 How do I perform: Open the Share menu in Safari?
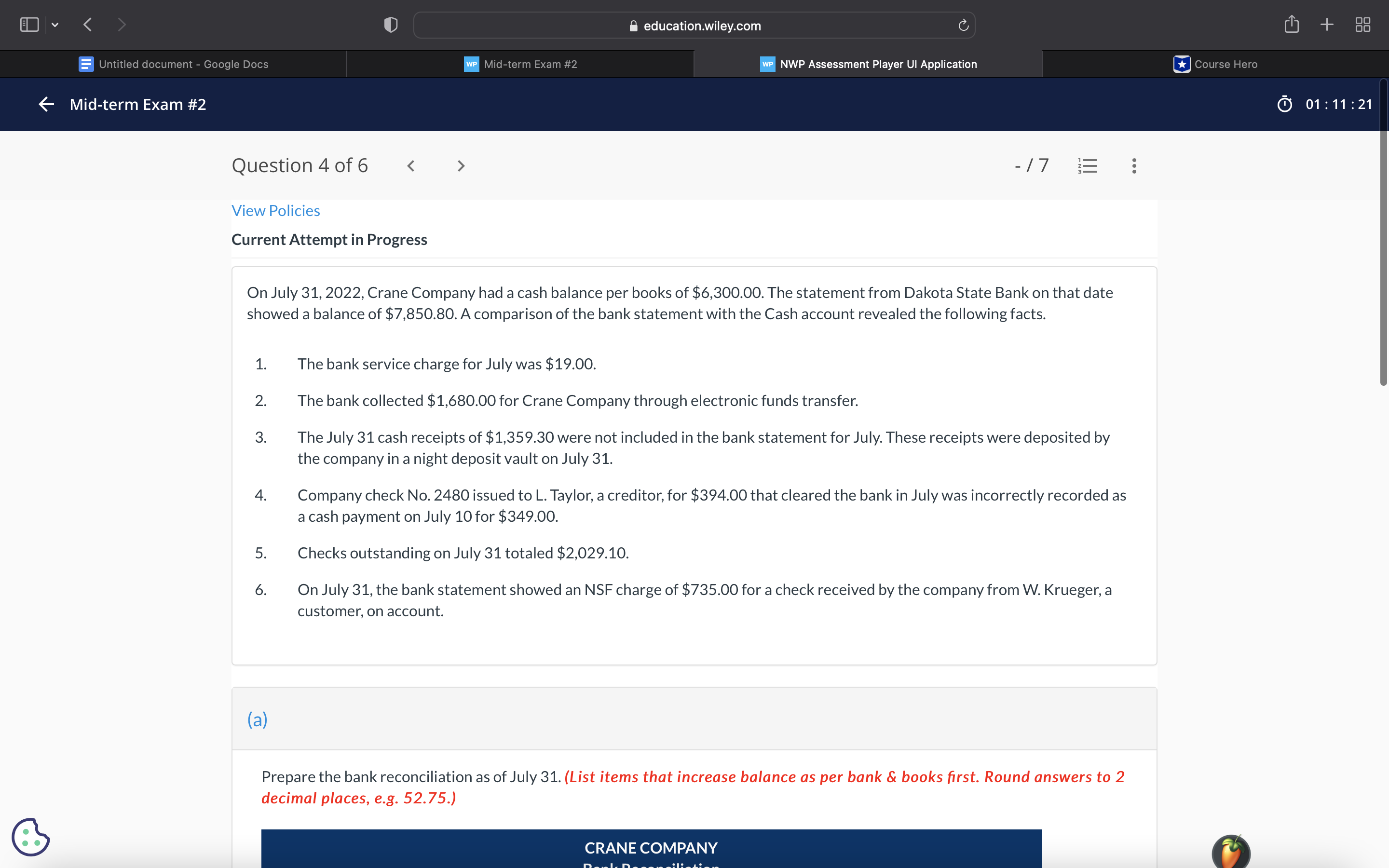(1292, 24)
